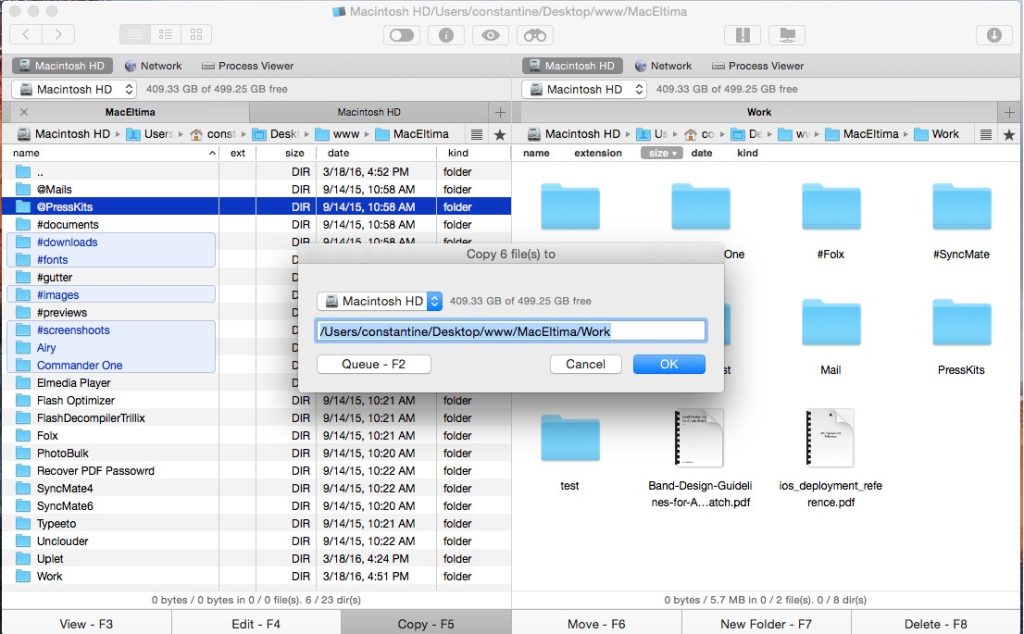Image resolution: width=1024 pixels, height=634 pixels.
Task: Open right panel Macintosh HD drive dropdown
Action: pyautogui.click(x=584, y=89)
